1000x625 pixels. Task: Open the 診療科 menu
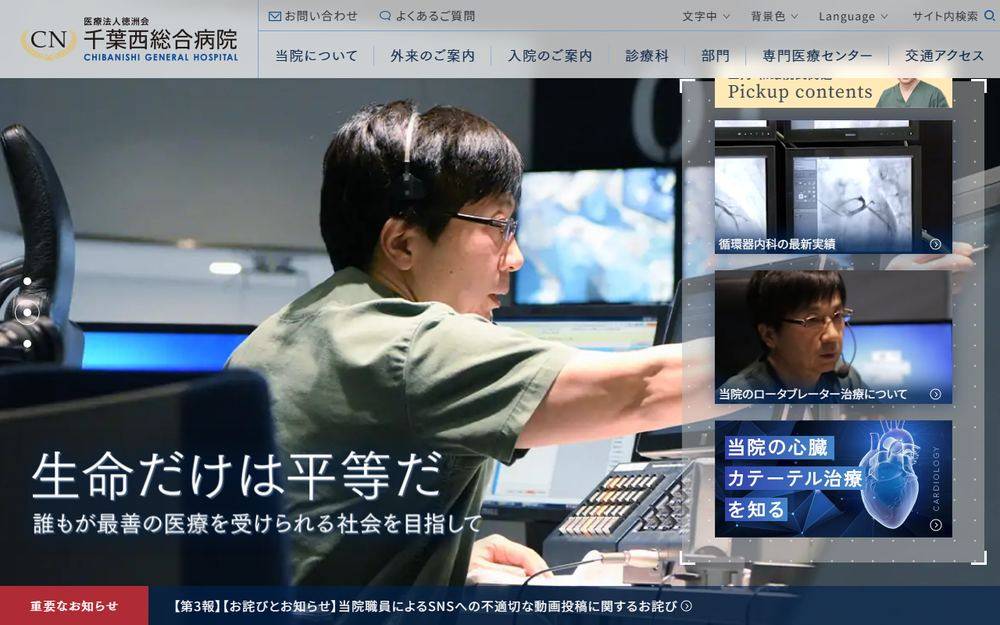(x=647, y=56)
